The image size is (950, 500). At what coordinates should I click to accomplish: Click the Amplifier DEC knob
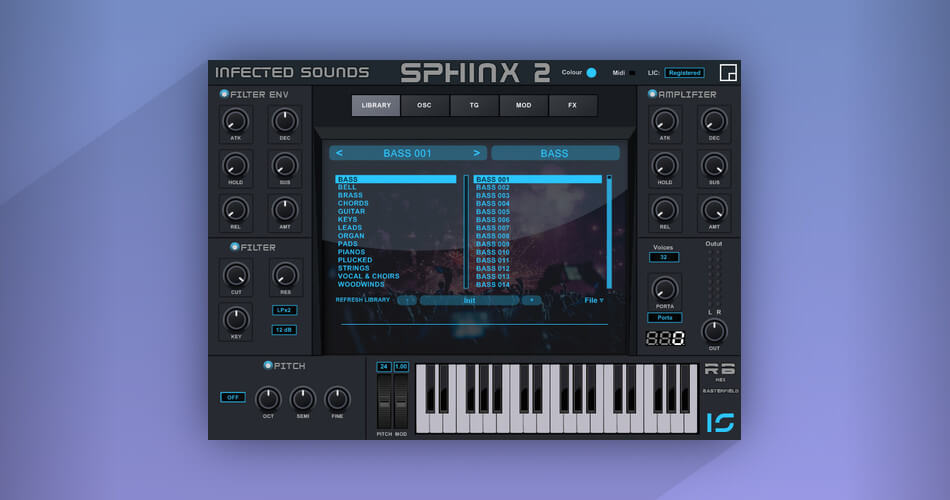pyautogui.click(x=714, y=121)
